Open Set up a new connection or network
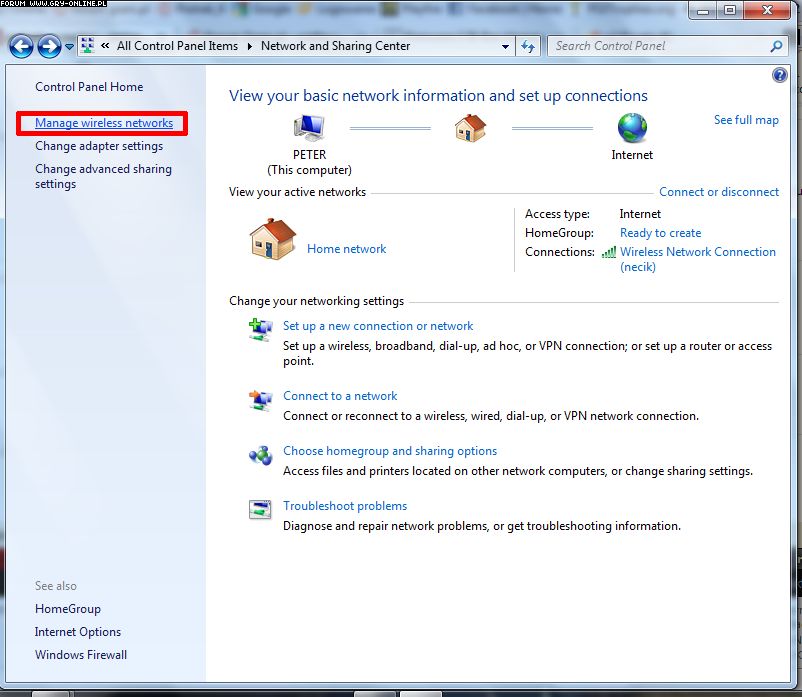 coord(378,326)
